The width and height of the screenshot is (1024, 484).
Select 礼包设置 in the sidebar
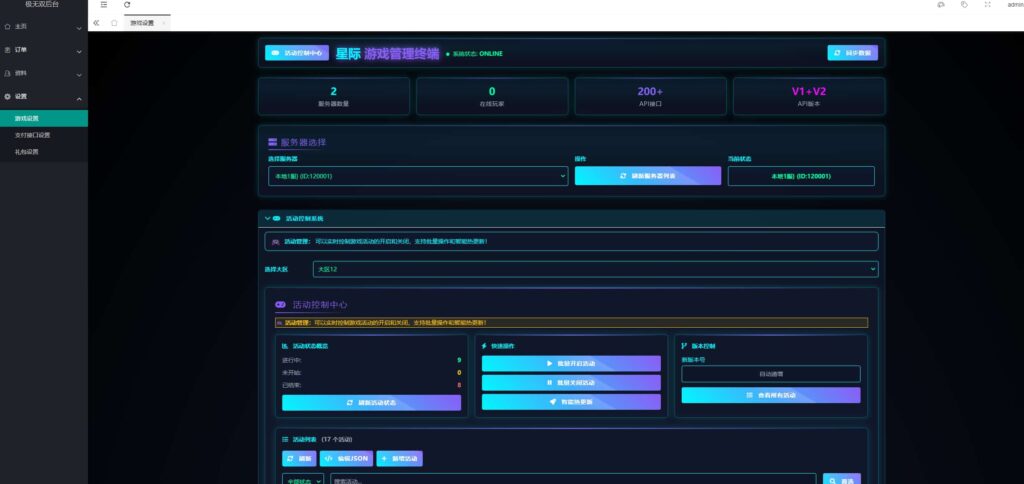click(27, 152)
